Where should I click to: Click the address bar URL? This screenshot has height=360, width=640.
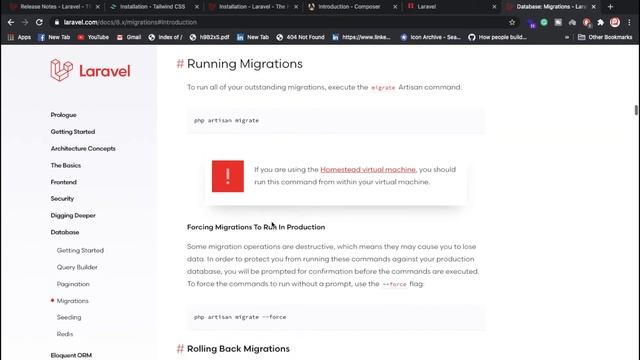click(x=130, y=22)
